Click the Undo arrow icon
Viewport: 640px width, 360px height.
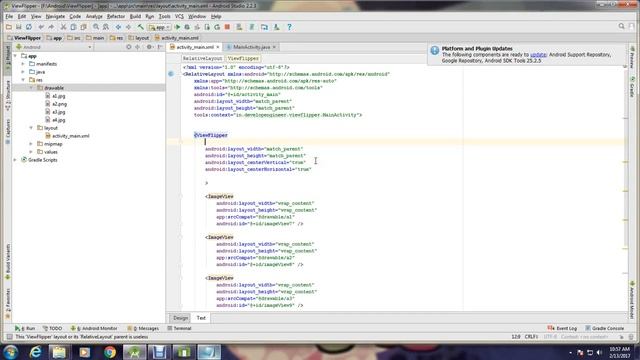click(x=41, y=27)
